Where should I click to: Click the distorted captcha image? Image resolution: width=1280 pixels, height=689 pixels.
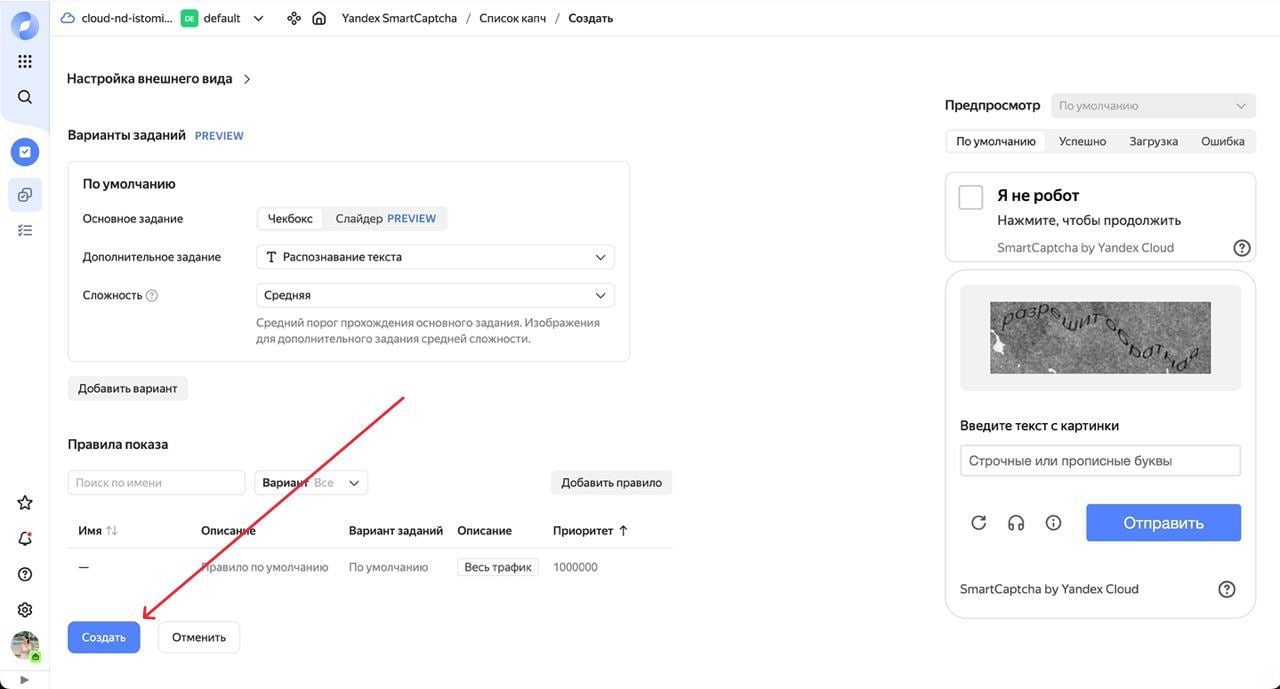click(1100, 338)
